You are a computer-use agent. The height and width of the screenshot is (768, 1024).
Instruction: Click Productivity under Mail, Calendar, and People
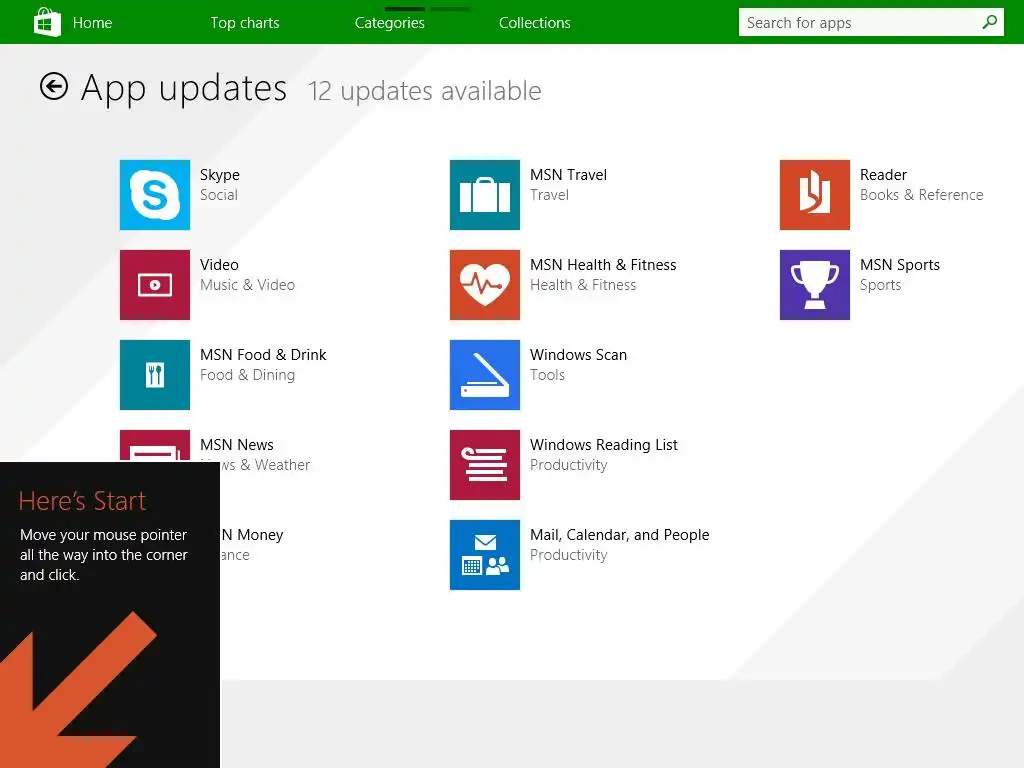[569, 556]
